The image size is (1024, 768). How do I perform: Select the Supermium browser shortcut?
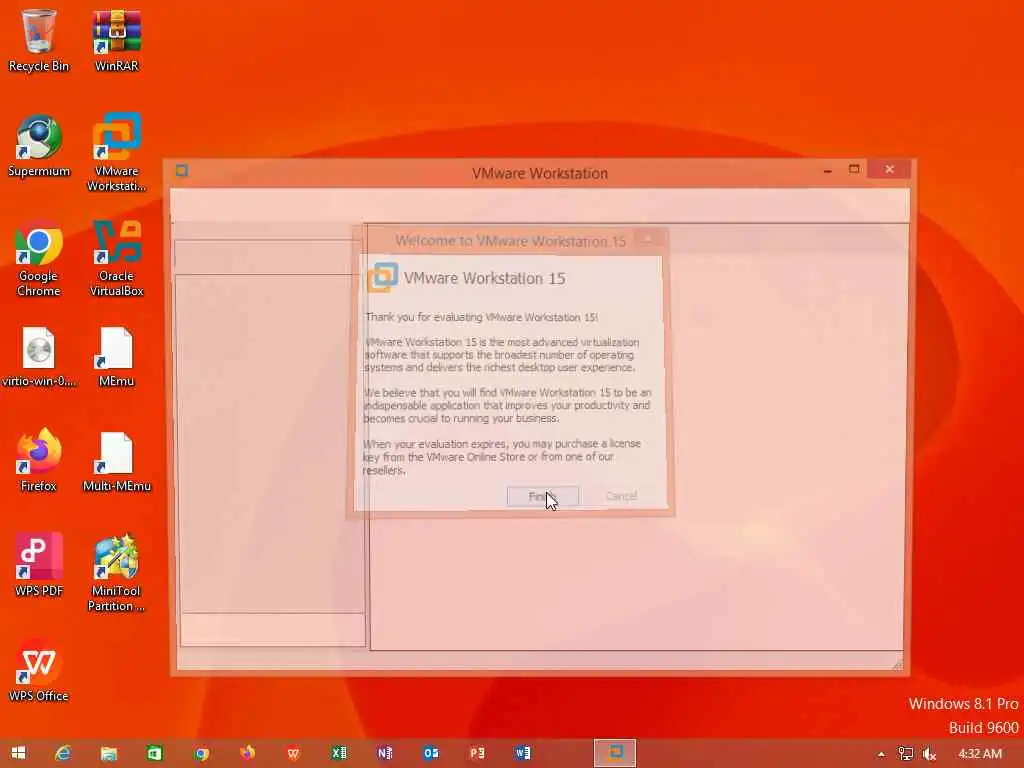click(x=39, y=145)
